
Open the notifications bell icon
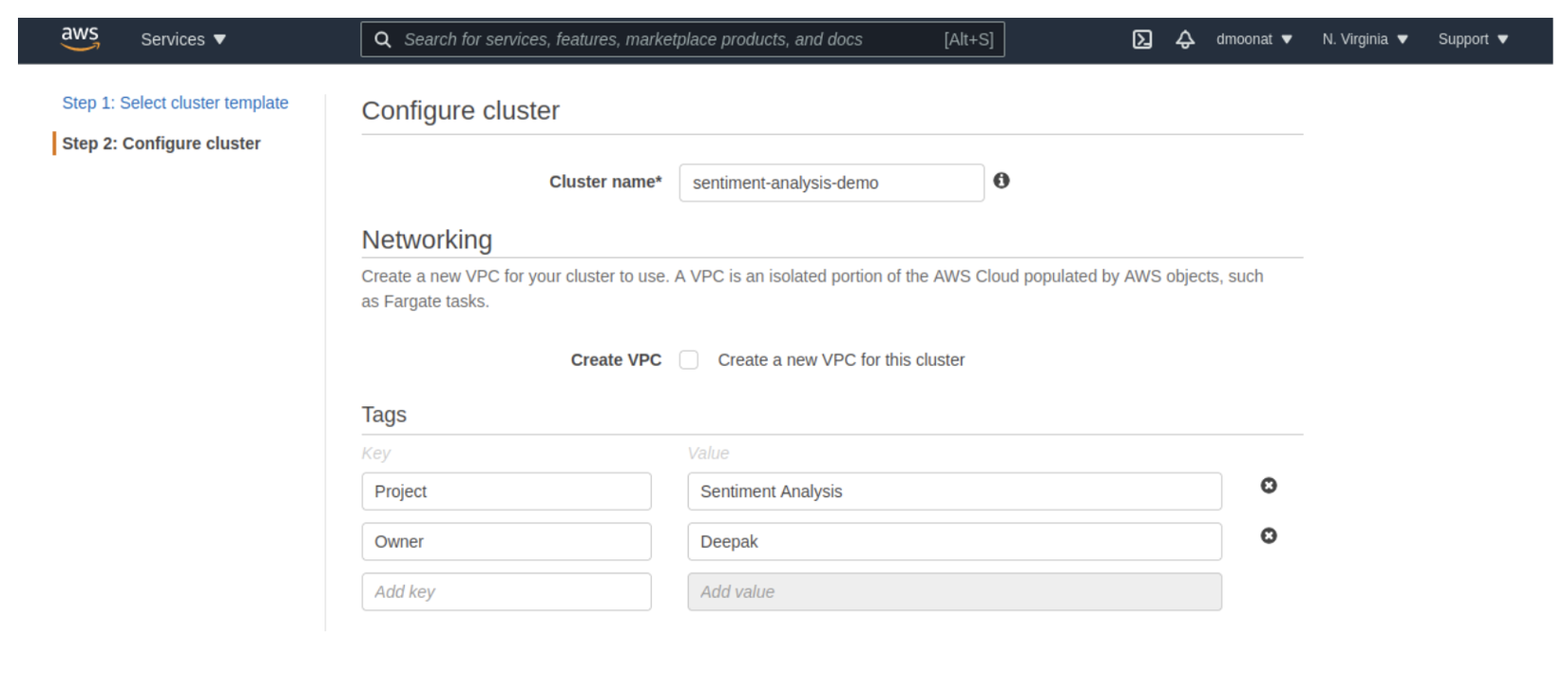pyautogui.click(x=1185, y=39)
